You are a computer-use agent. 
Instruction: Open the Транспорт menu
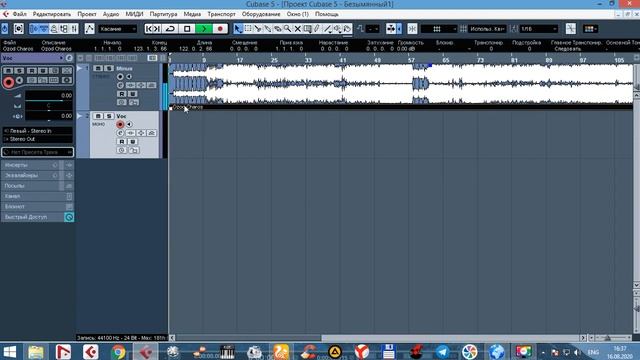(221, 14)
